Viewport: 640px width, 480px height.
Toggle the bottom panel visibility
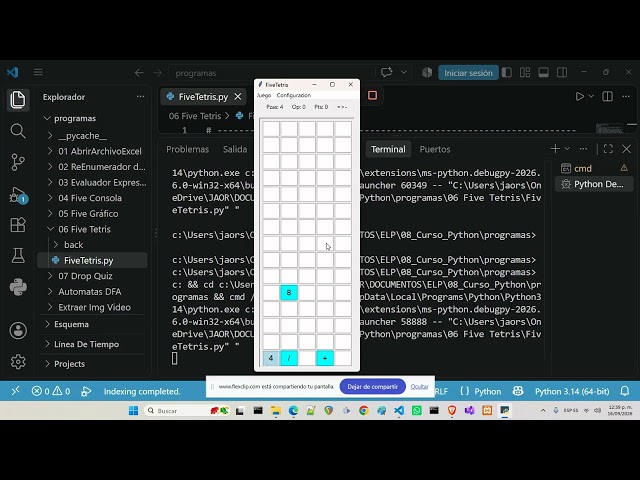point(543,73)
